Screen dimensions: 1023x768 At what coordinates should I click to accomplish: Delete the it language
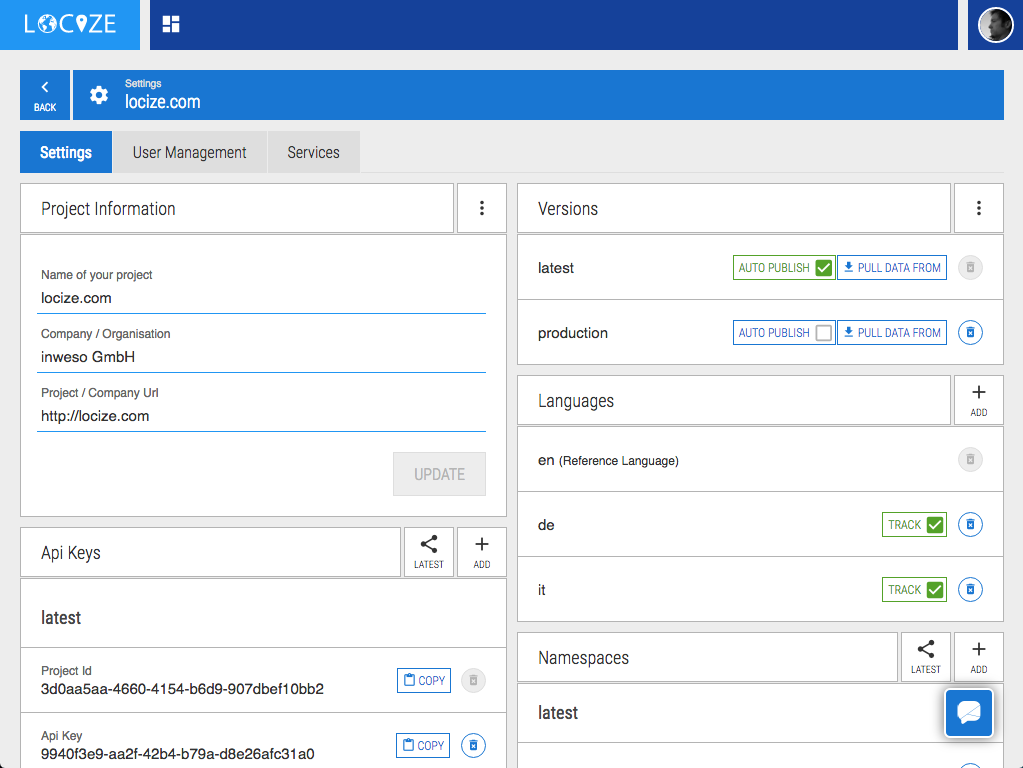point(970,590)
